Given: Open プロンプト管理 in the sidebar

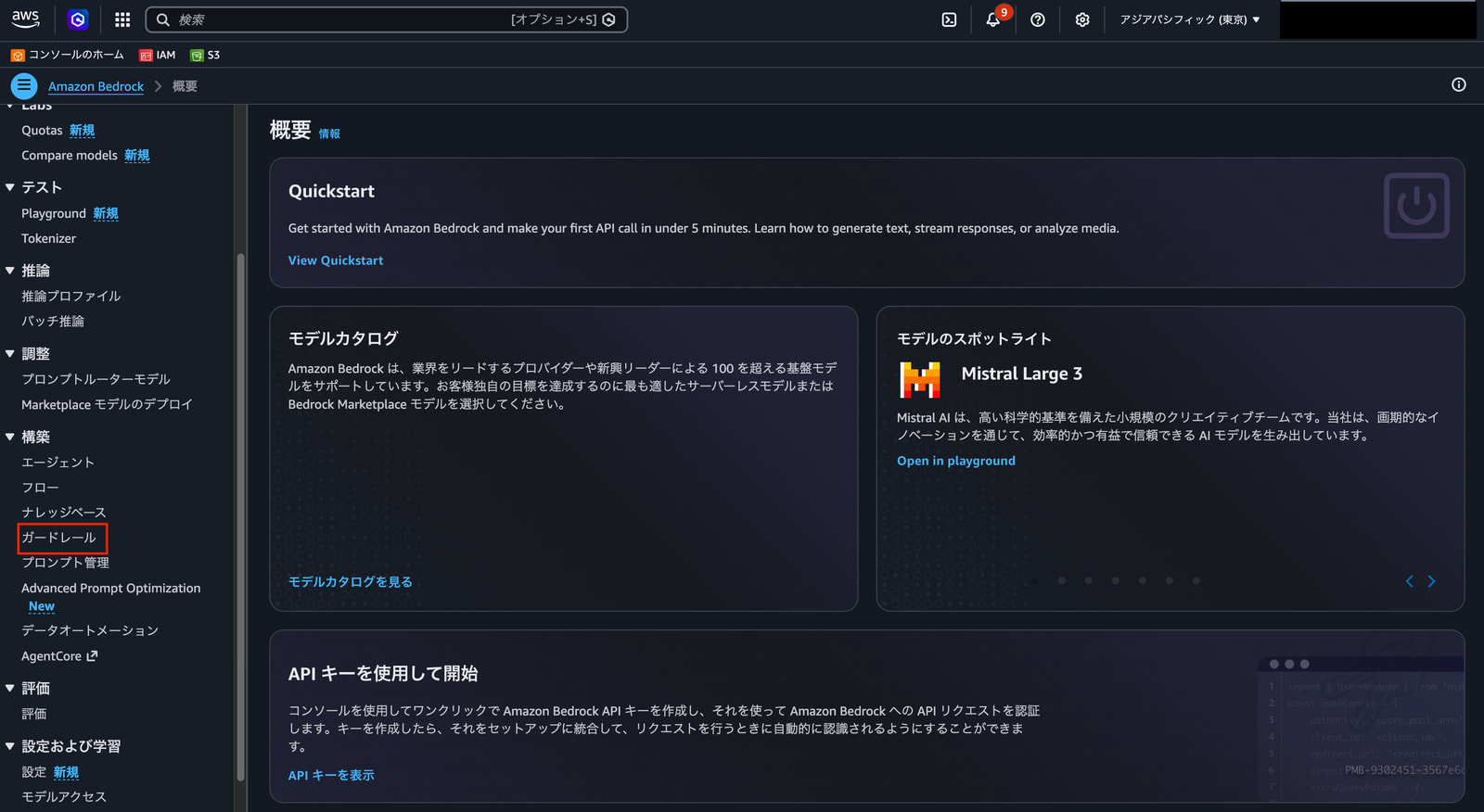Looking at the screenshot, I should coord(65,563).
